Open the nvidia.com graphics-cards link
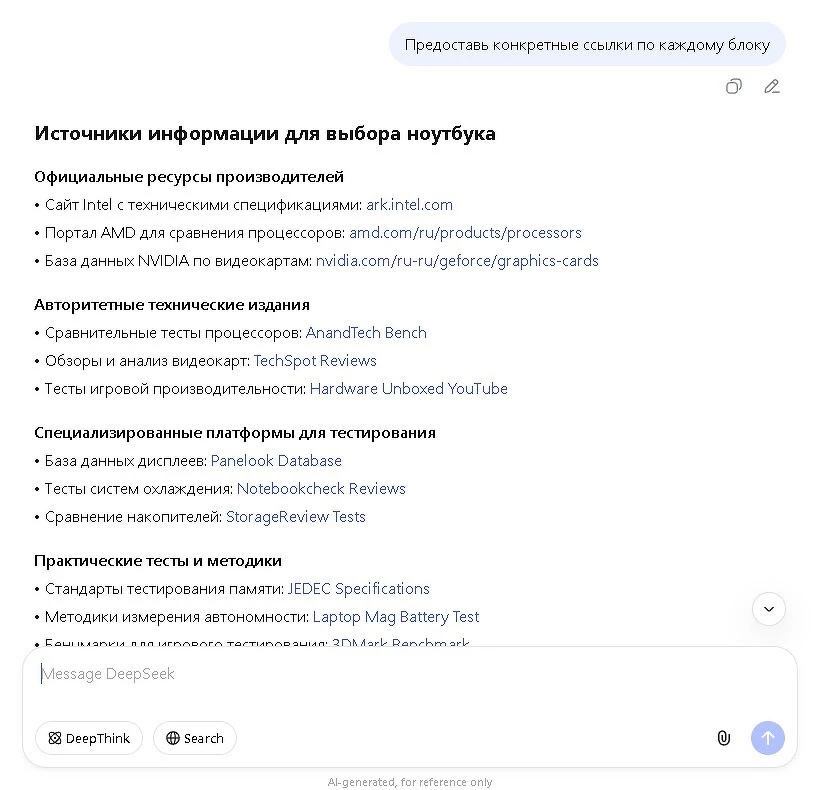Screen dimensions: 833x790 tap(457, 261)
